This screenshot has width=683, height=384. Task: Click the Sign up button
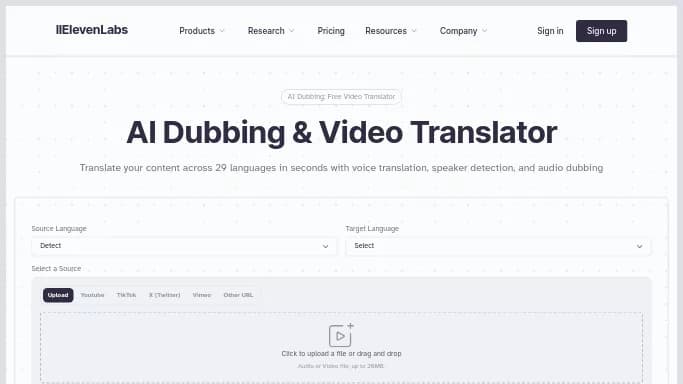[x=601, y=31]
